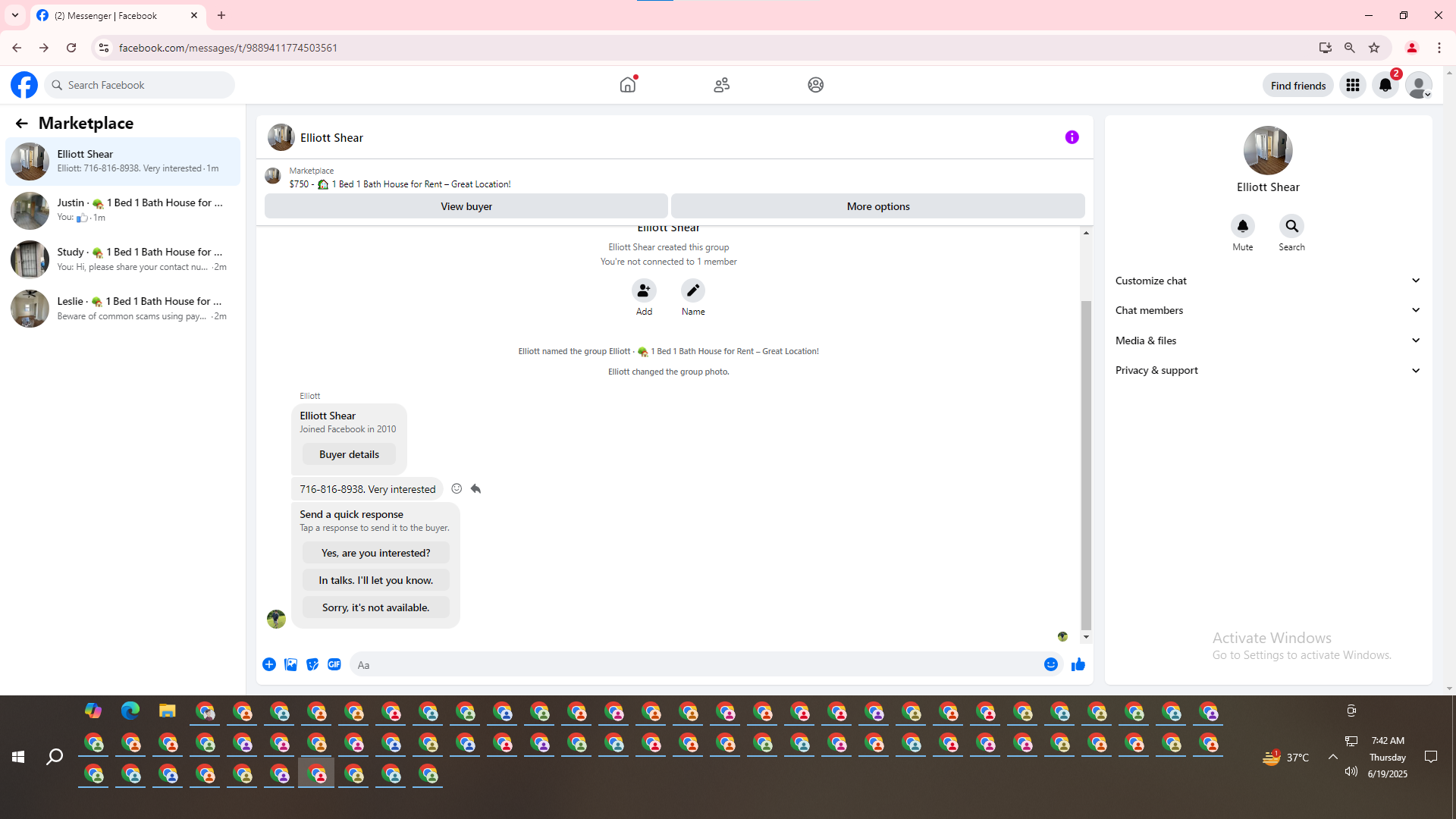Choose a sticker
The image size is (1456, 819).
[x=312, y=665]
